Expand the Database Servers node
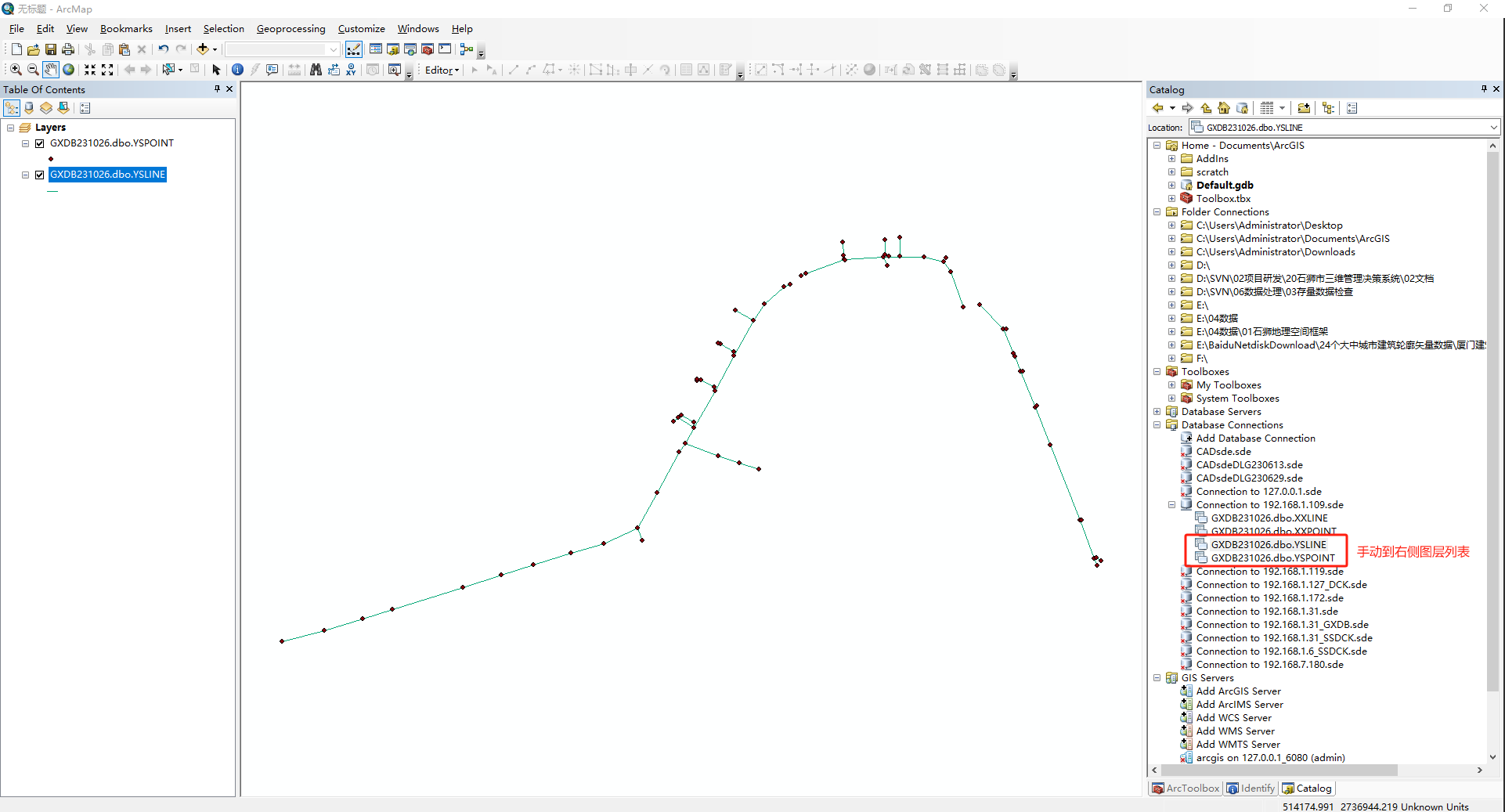 (1157, 412)
